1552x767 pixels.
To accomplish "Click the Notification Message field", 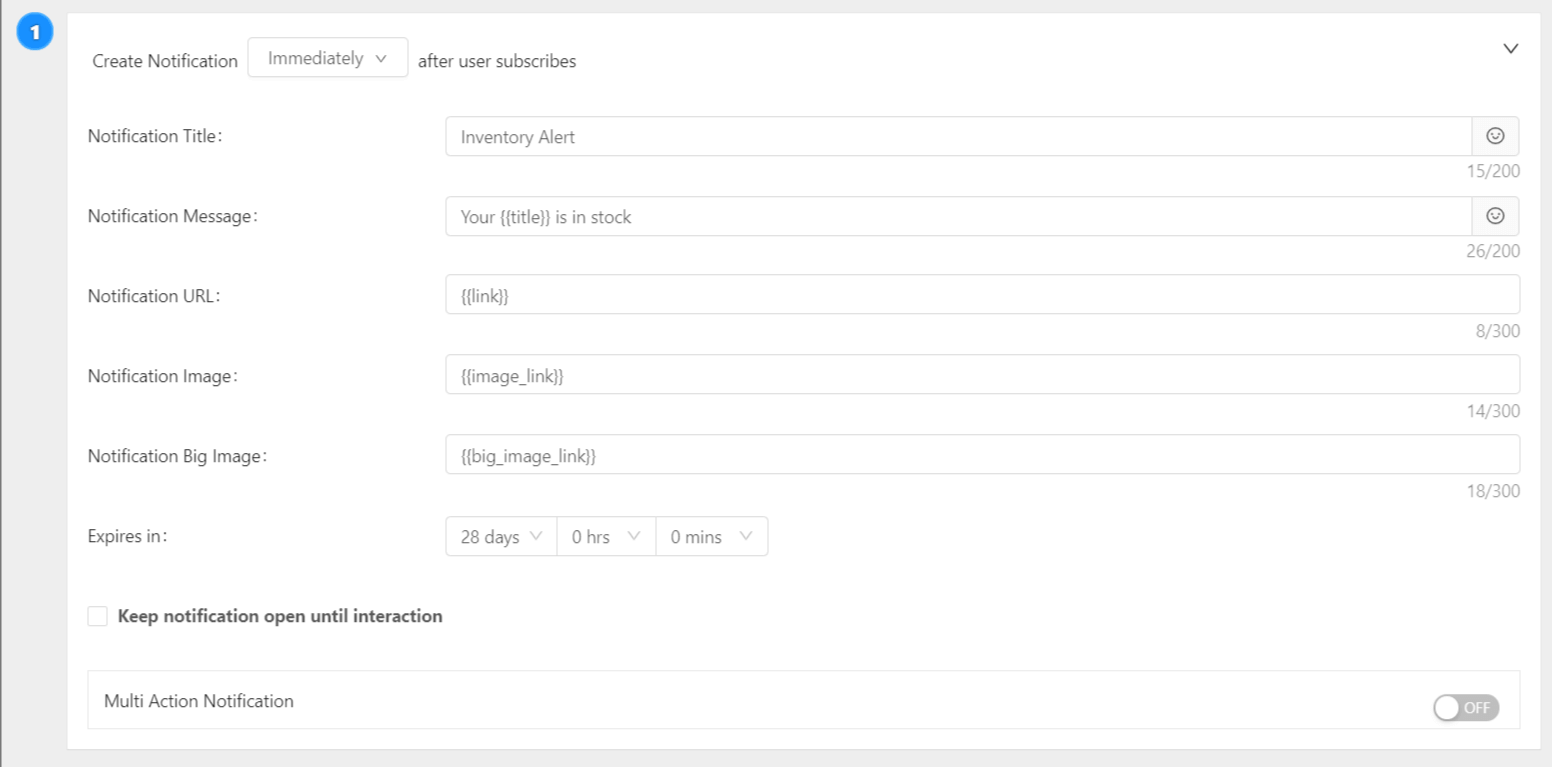I will point(900,216).
